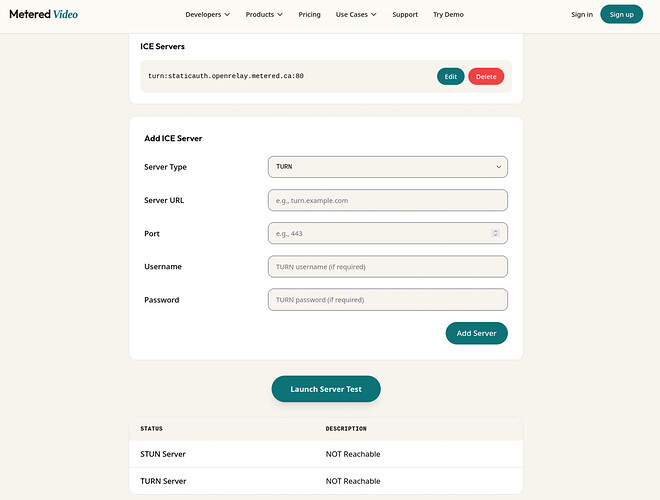The height and width of the screenshot is (500, 660).
Task: Click the Launch Server Test button
Action: pyautogui.click(x=326, y=389)
